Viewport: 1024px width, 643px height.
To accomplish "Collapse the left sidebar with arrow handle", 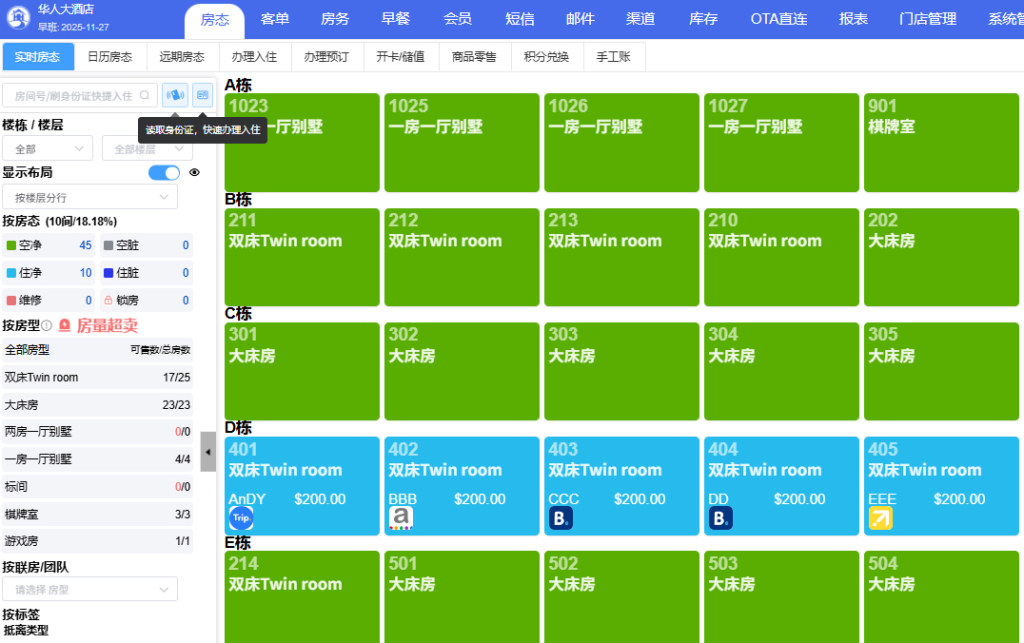I will [x=208, y=452].
